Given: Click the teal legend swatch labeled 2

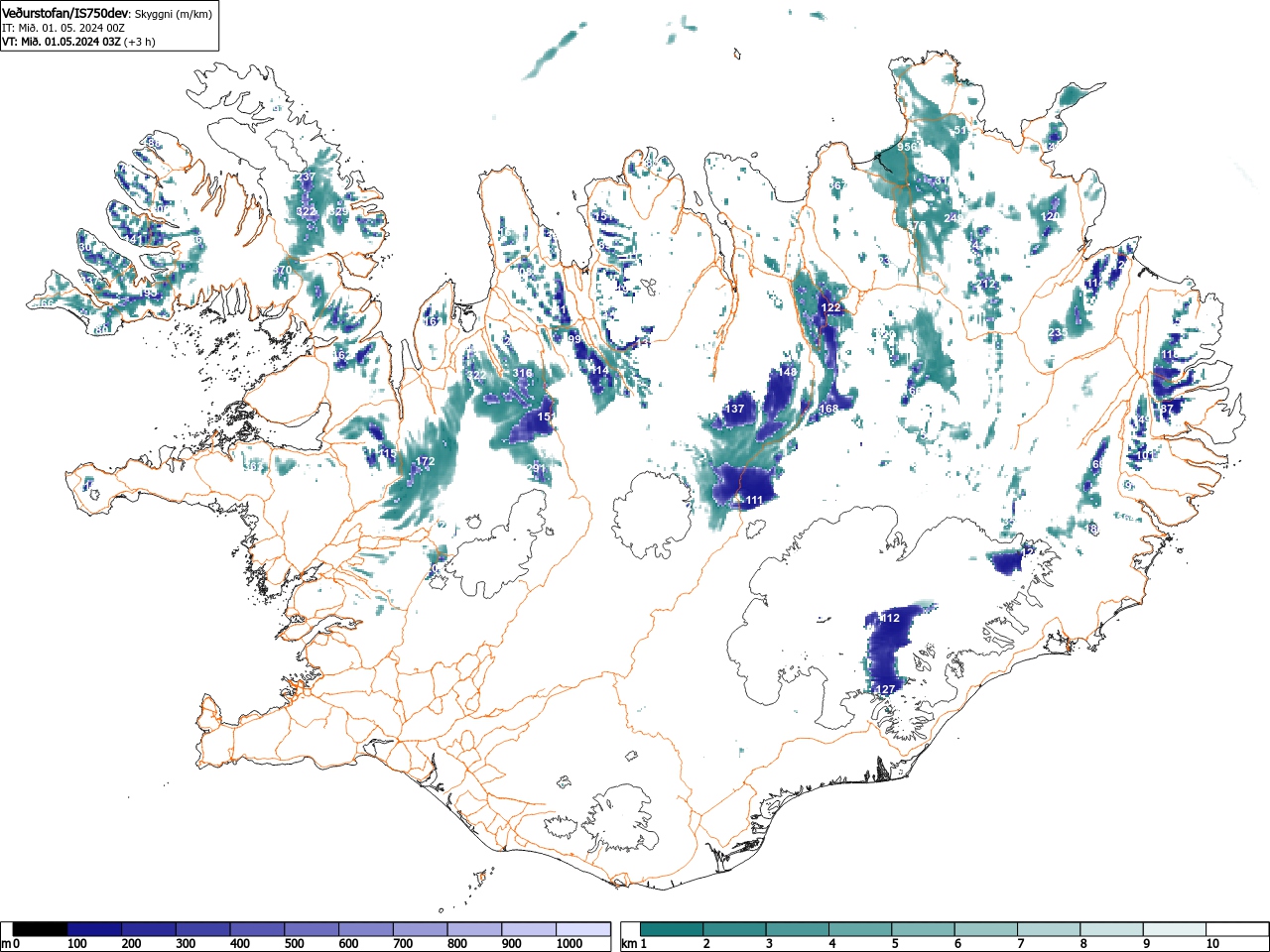Looking at the screenshot, I should [x=735, y=929].
